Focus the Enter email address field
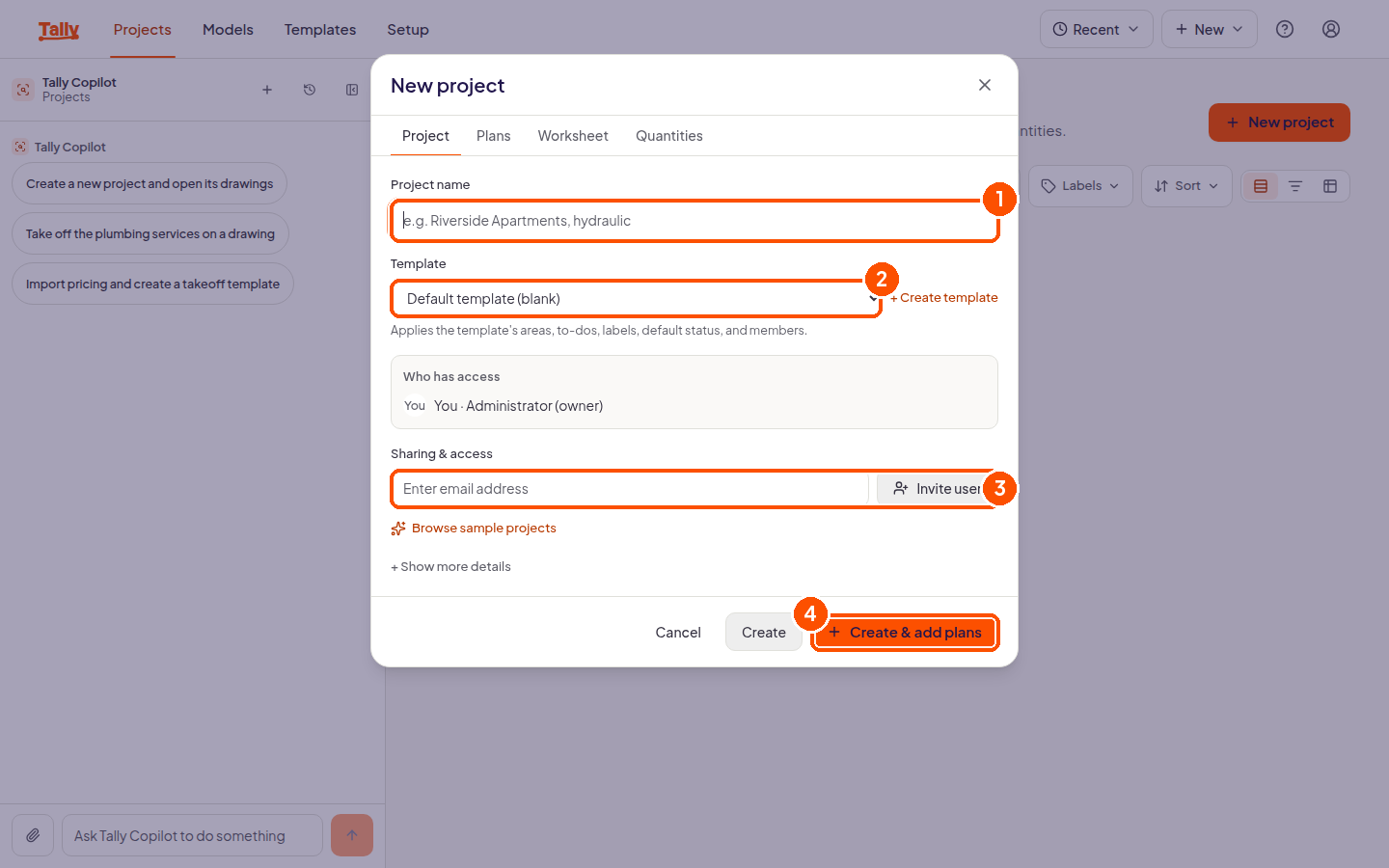Image resolution: width=1389 pixels, height=868 pixels. (x=631, y=489)
